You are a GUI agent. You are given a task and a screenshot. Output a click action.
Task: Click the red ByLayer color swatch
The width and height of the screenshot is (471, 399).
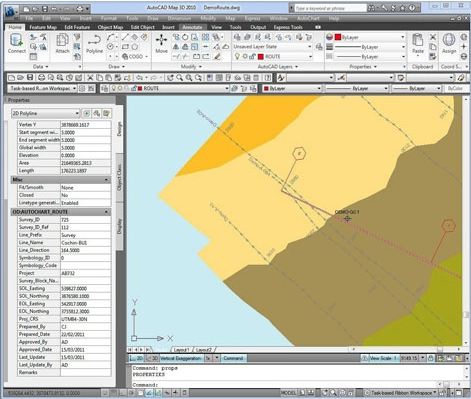338,37
